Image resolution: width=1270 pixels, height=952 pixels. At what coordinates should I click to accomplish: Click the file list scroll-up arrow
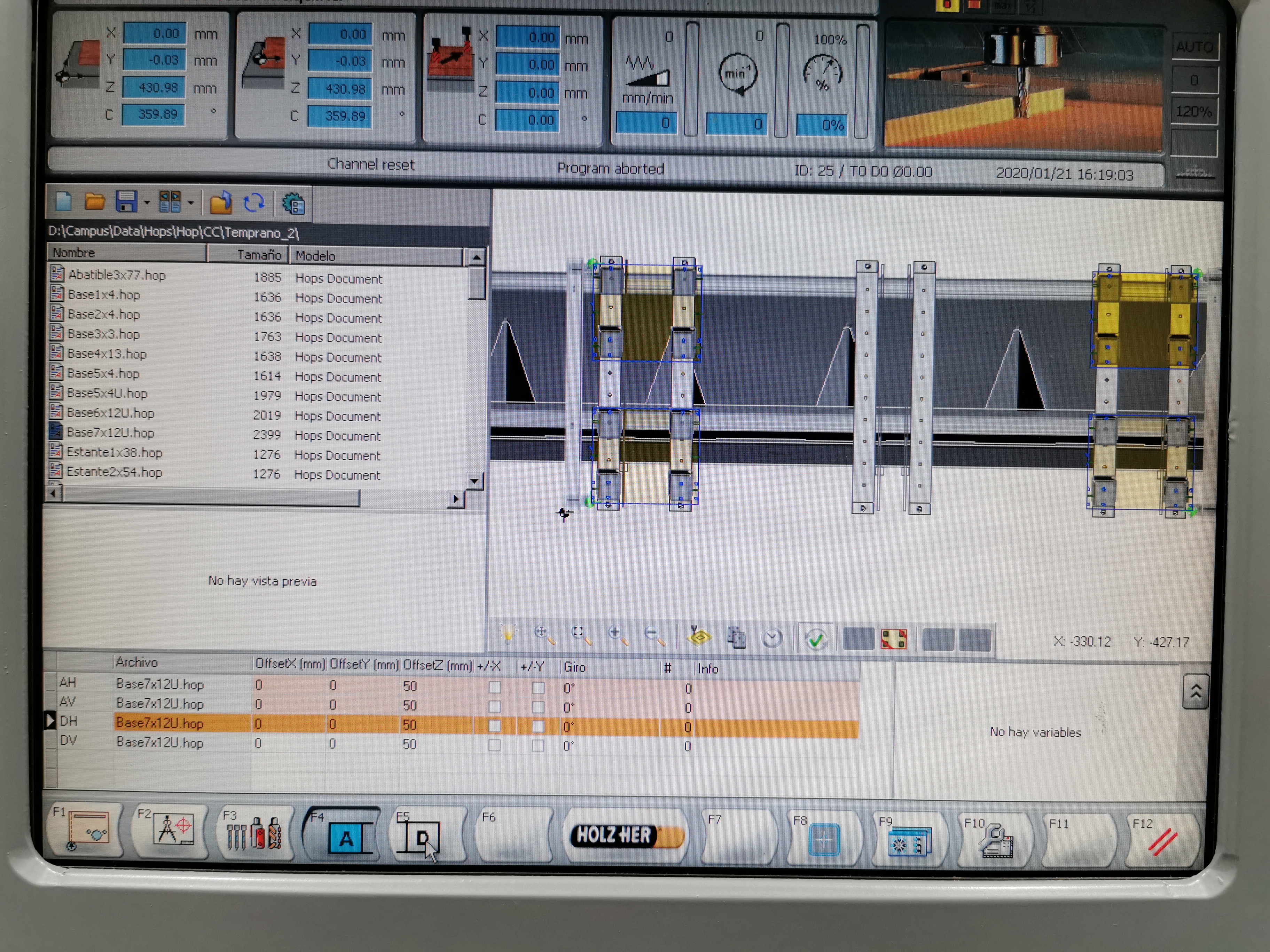476,257
